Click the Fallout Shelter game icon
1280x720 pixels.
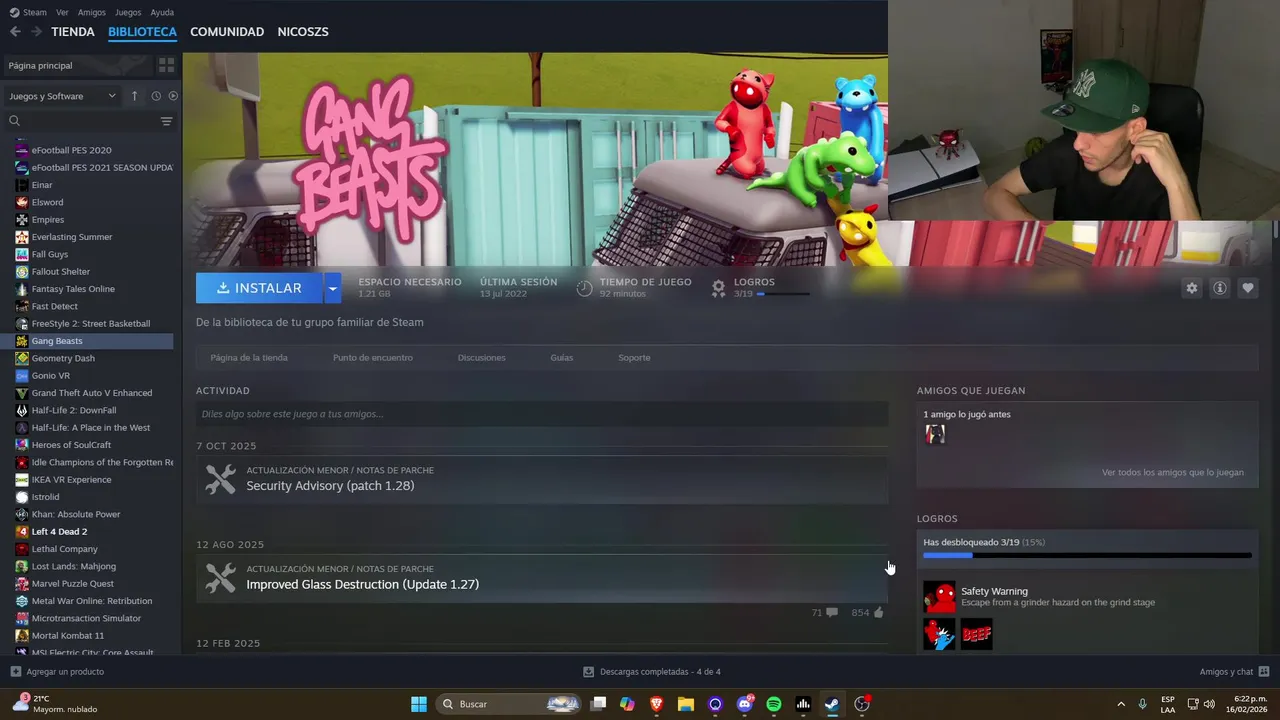[22, 272]
